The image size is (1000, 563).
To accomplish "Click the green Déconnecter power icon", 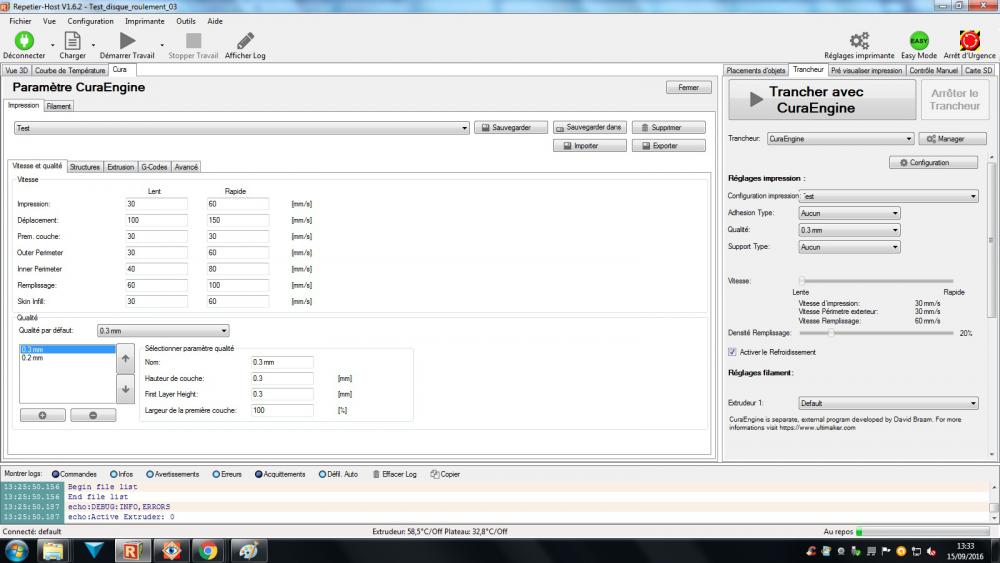I will coord(24,41).
